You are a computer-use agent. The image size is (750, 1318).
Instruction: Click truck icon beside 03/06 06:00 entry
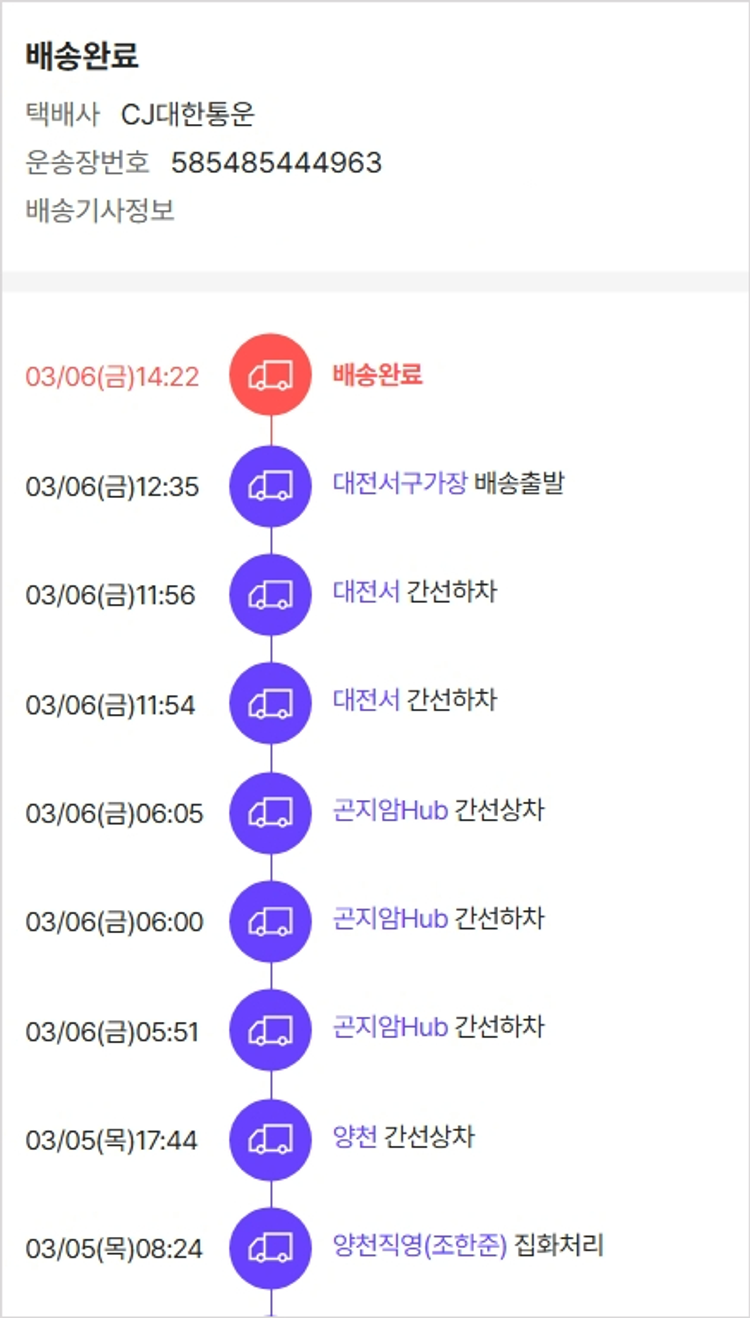pos(270,921)
